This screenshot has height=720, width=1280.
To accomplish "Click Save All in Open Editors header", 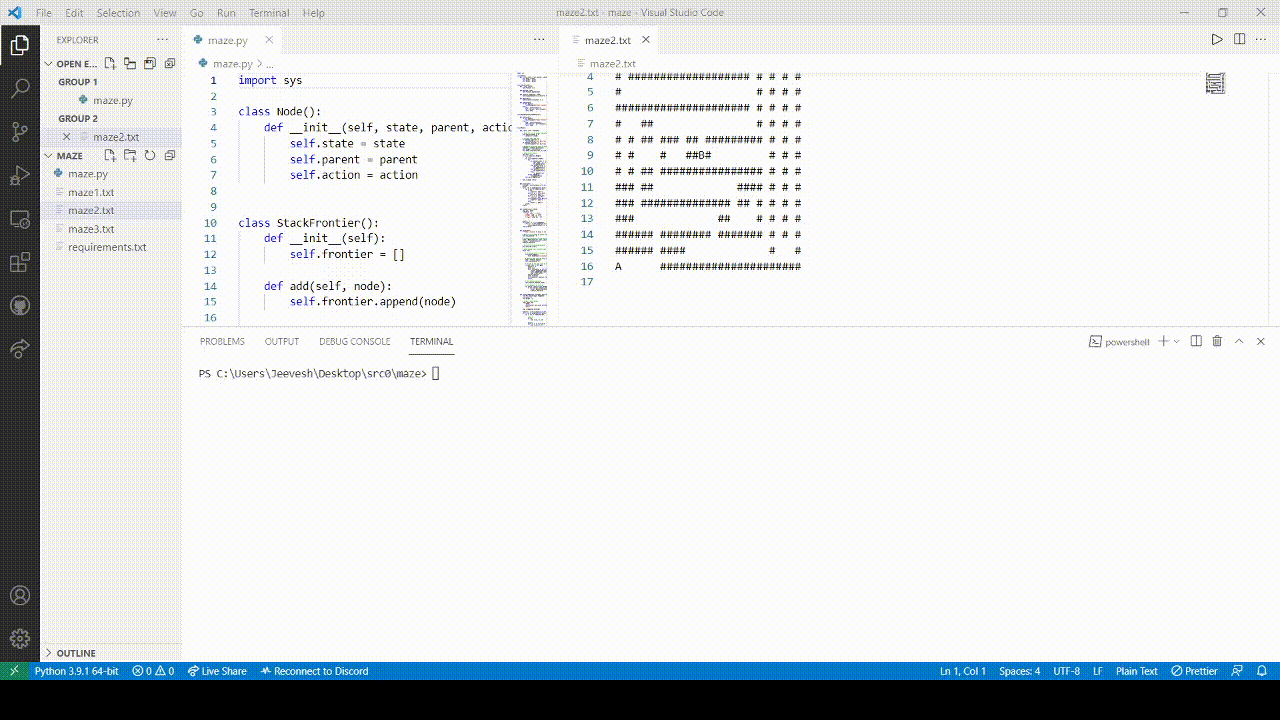I will tap(150, 63).
